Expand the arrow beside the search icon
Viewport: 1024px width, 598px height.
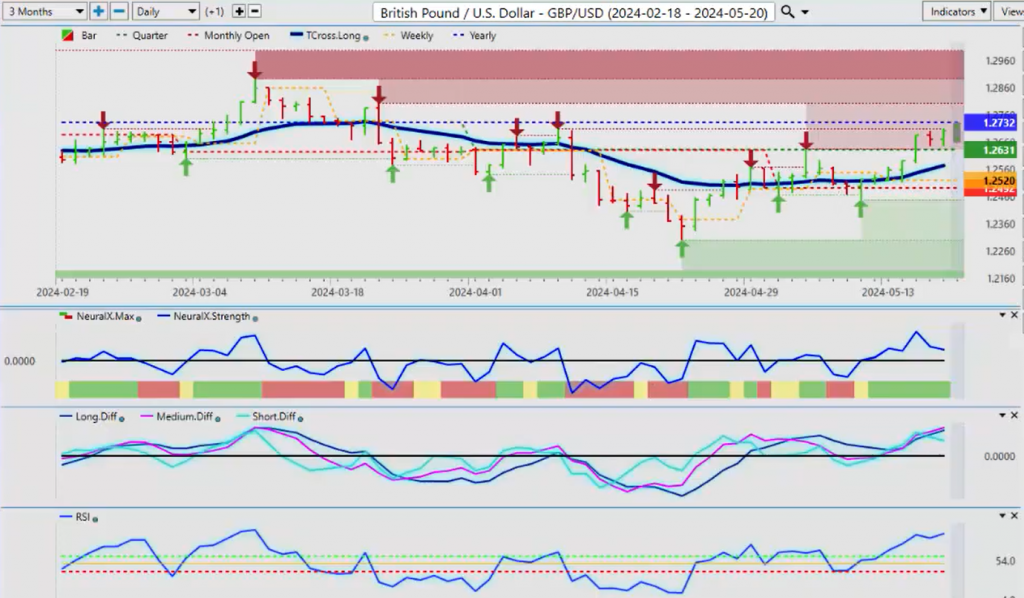(x=806, y=12)
